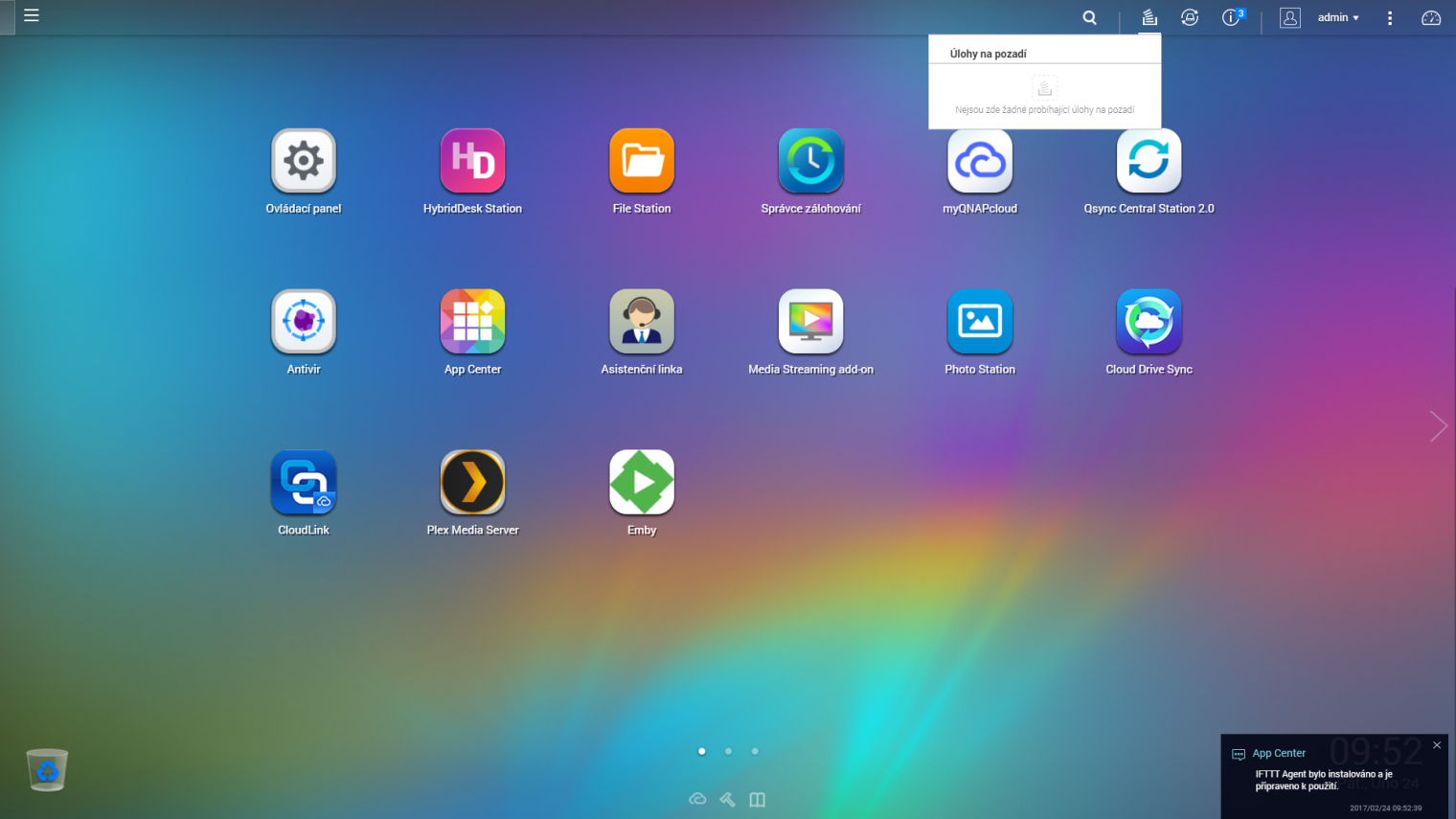The width and height of the screenshot is (1456, 819).
Task: Open external devices icon in top bar
Action: [1190, 17]
